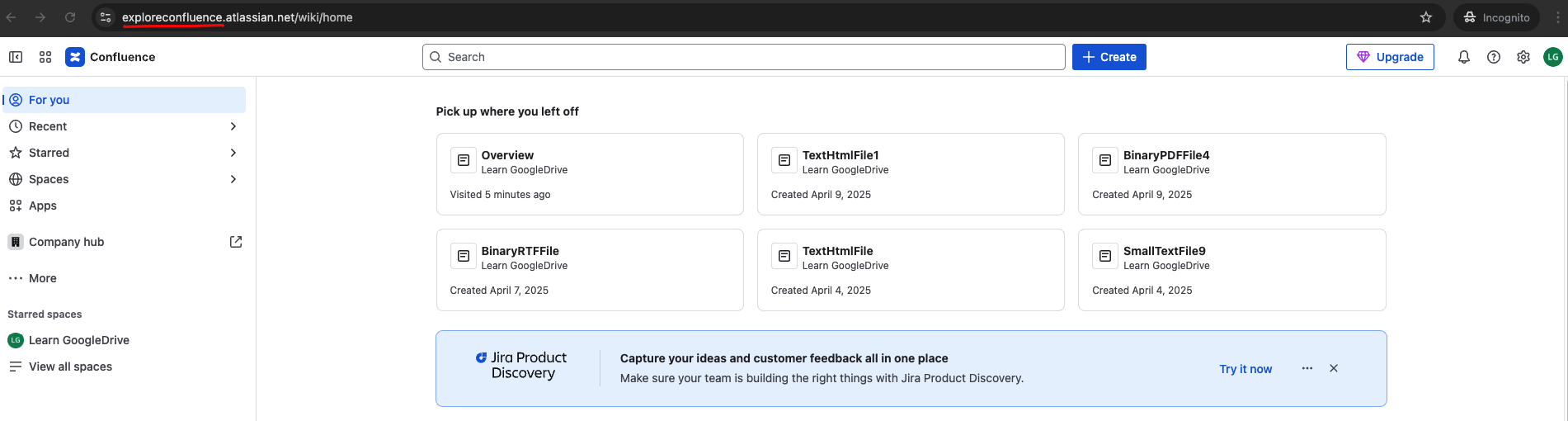Click the page icon on BinaryPDFFile4 card
Viewport: 1568px width, 421px height.
1105,160
